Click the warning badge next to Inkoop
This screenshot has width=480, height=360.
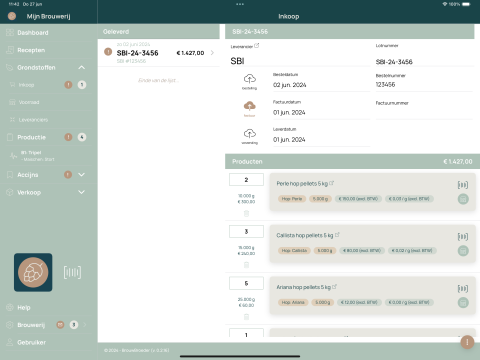point(68,85)
